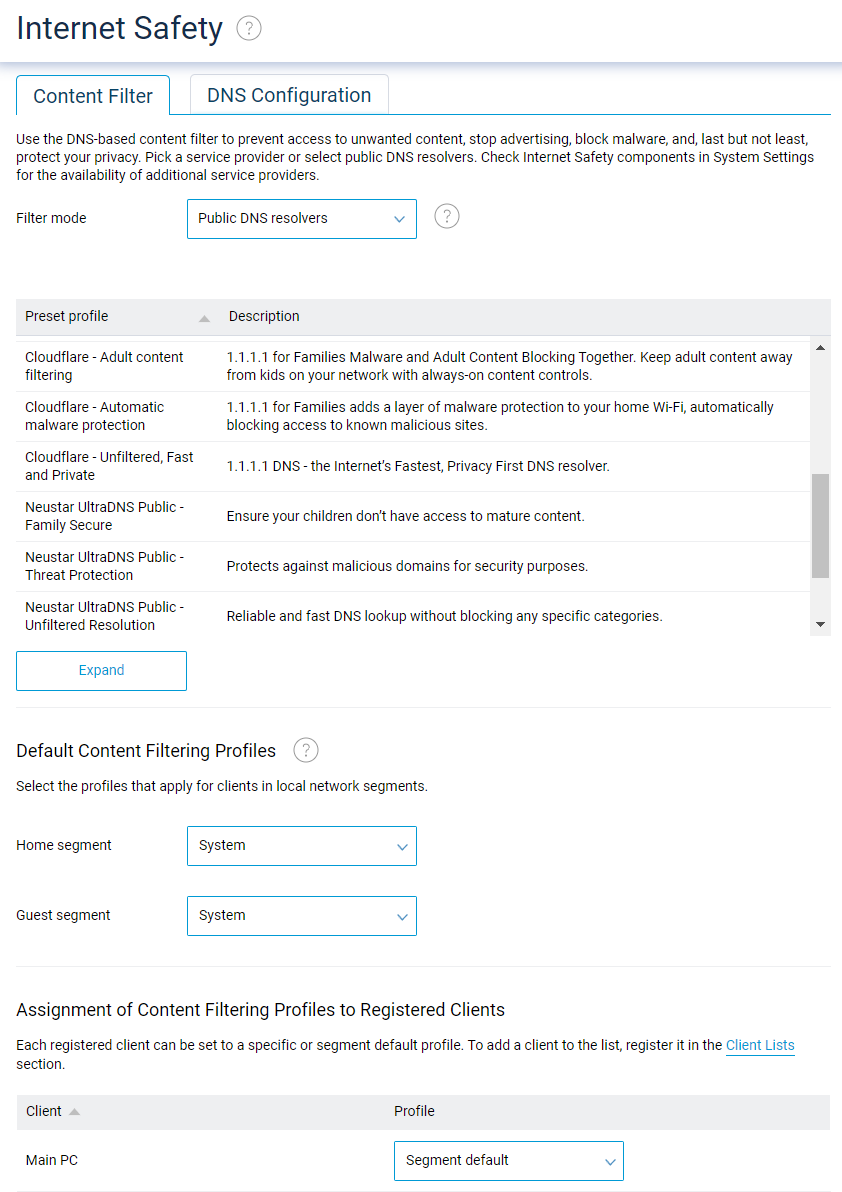Viewport: 842px width, 1192px height.
Task: Click the help icon beside Internet Safety title
Action: (x=248, y=28)
